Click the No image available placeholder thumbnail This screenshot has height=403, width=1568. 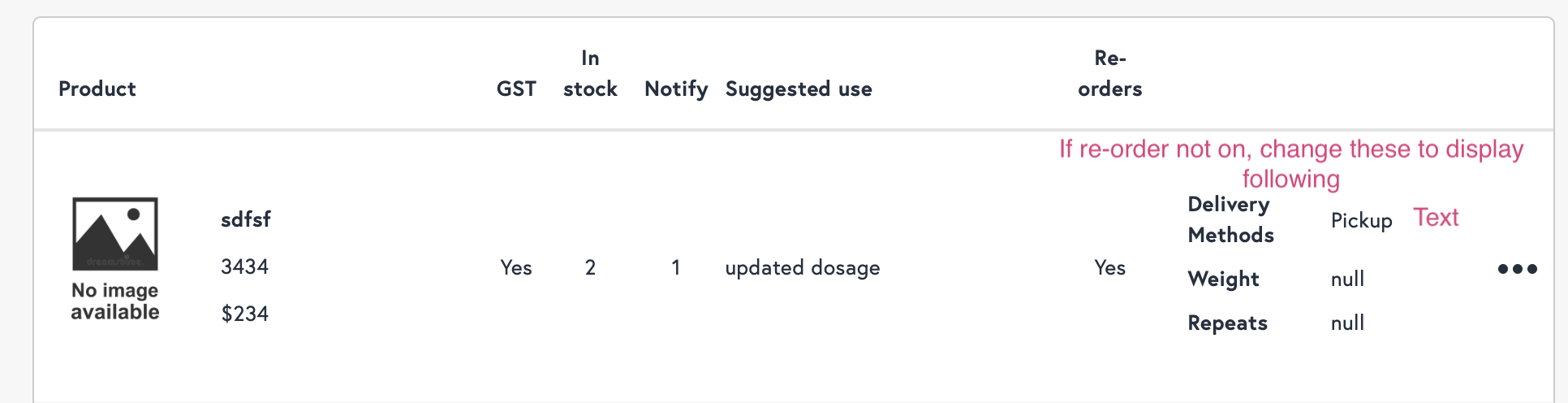click(115, 258)
